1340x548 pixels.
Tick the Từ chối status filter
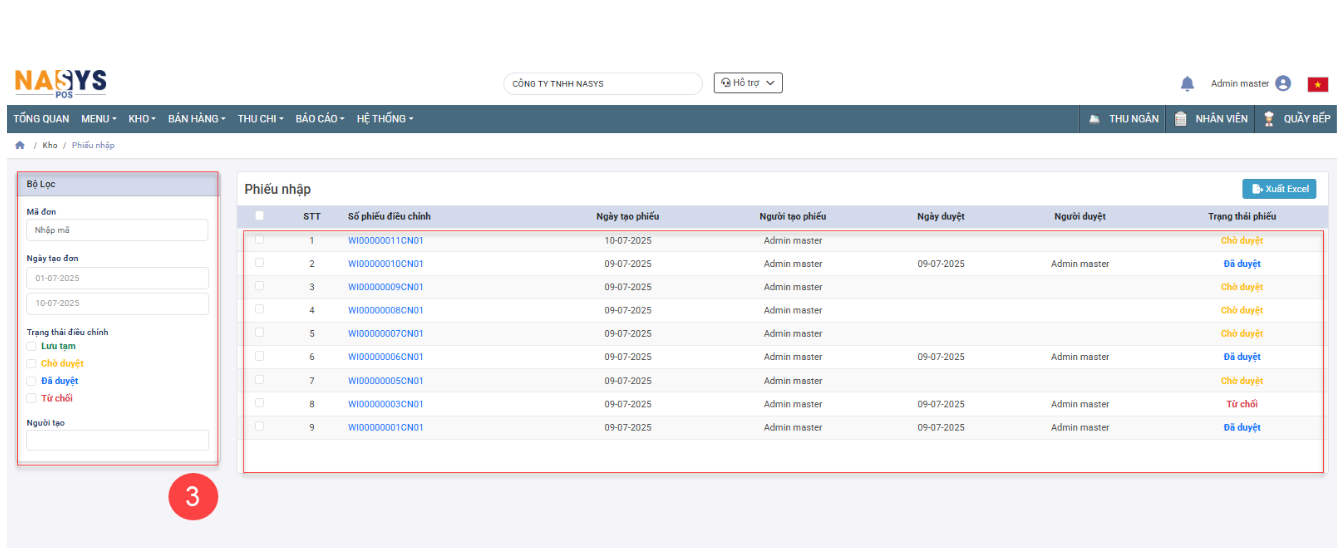click(31, 398)
